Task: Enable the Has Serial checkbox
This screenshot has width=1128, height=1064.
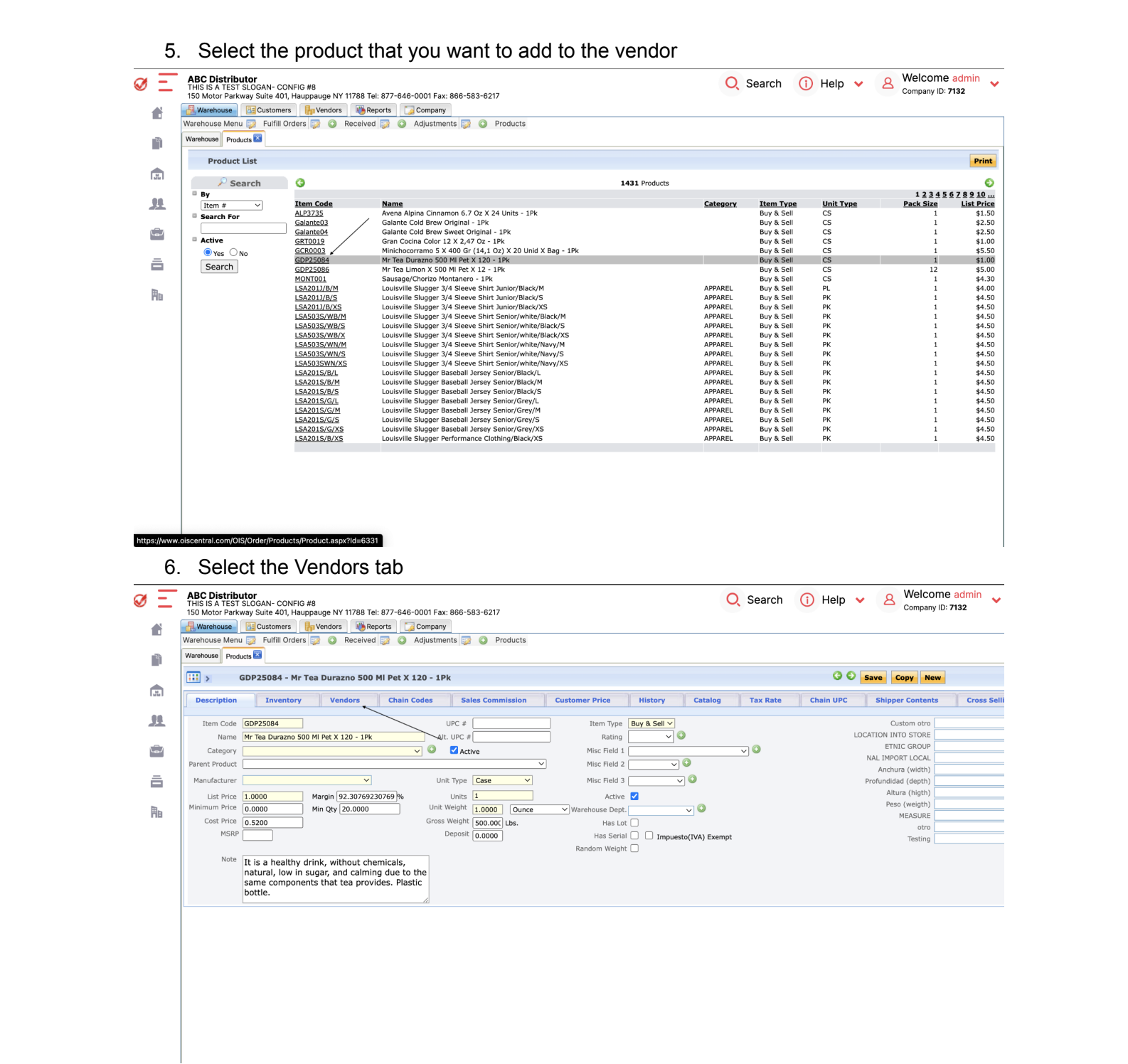Action: 634,836
